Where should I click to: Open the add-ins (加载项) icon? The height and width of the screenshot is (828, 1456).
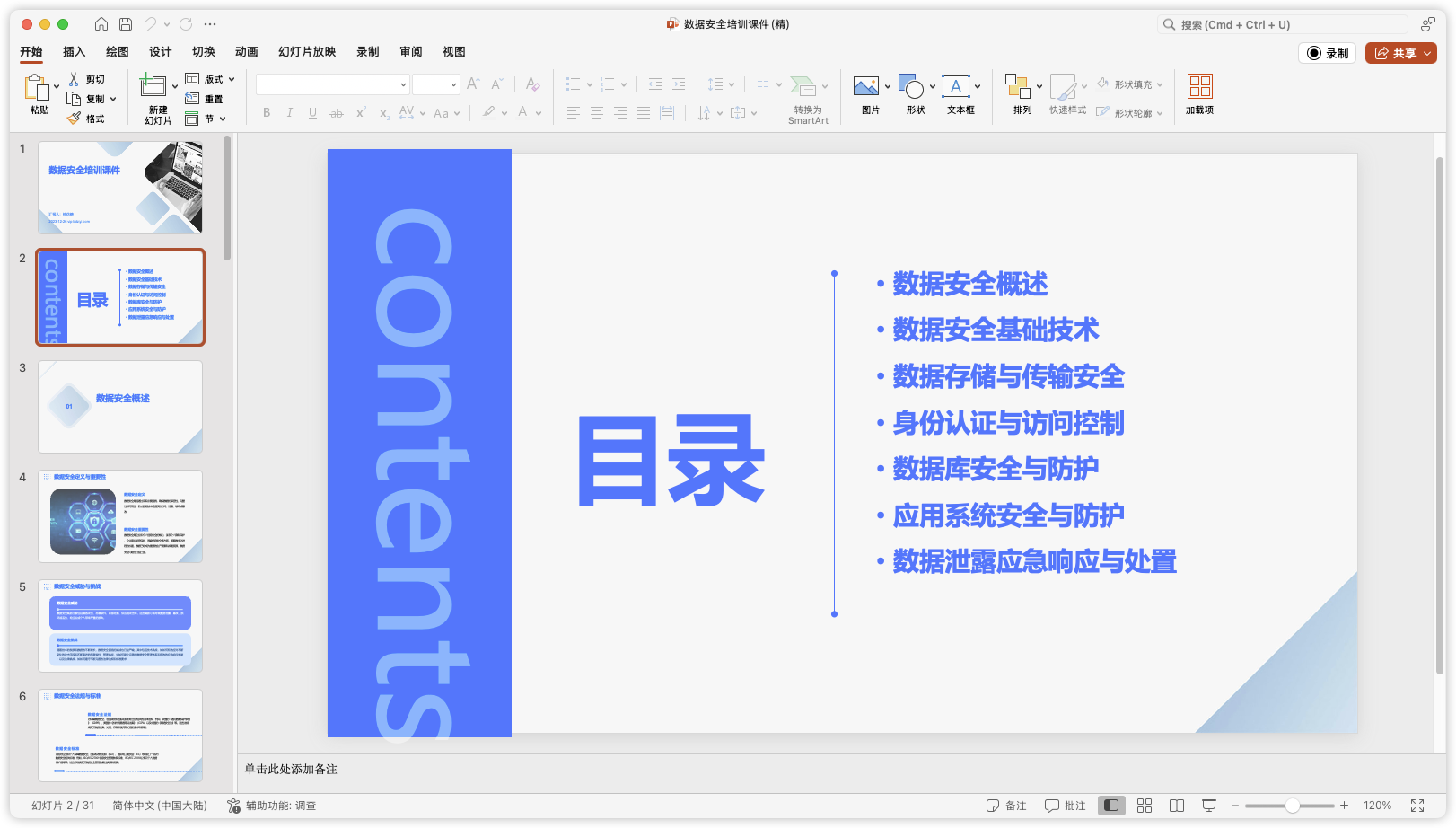pyautogui.click(x=1199, y=87)
